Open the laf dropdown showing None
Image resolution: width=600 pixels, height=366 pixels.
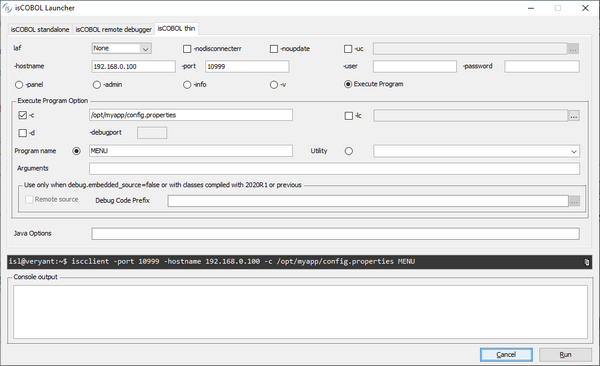122,48
